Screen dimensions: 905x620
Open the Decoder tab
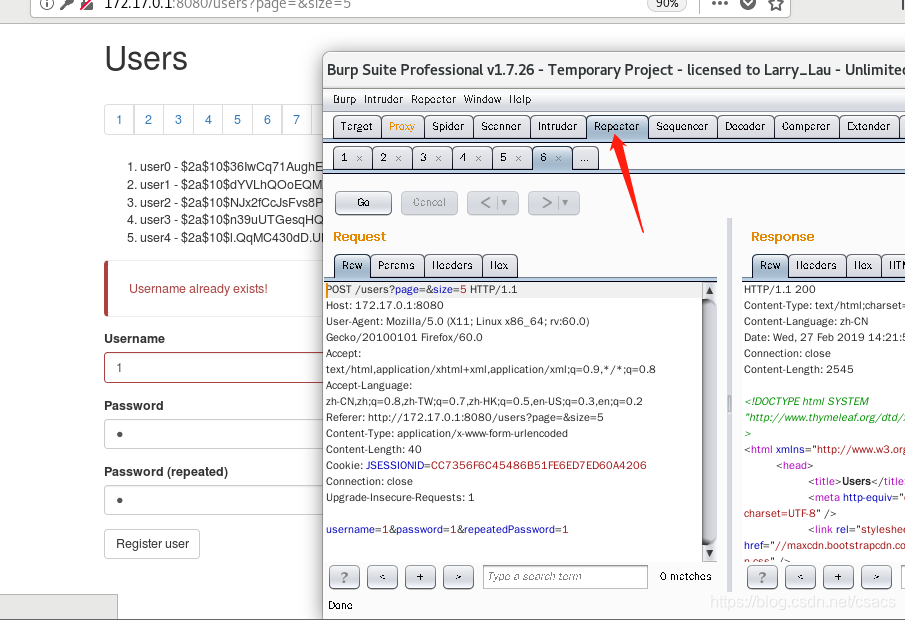tap(745, 126)
